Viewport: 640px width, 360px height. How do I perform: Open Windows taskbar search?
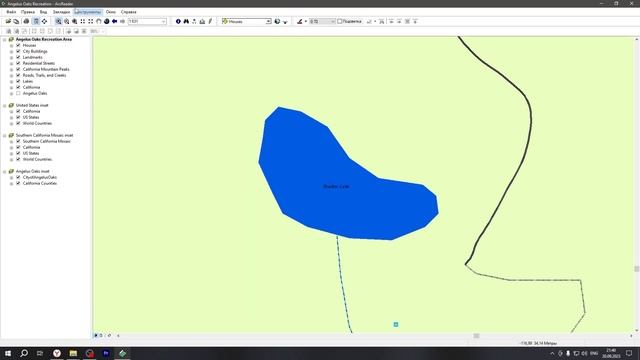click(x=24, y=353)
